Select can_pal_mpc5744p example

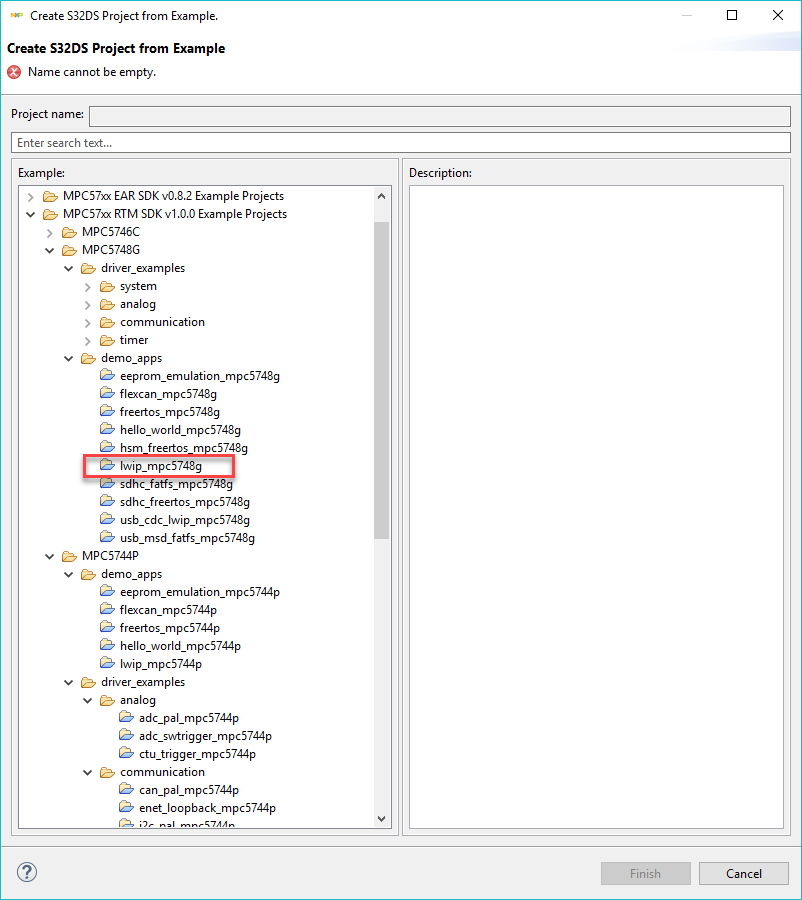click(x=189, y=790)
